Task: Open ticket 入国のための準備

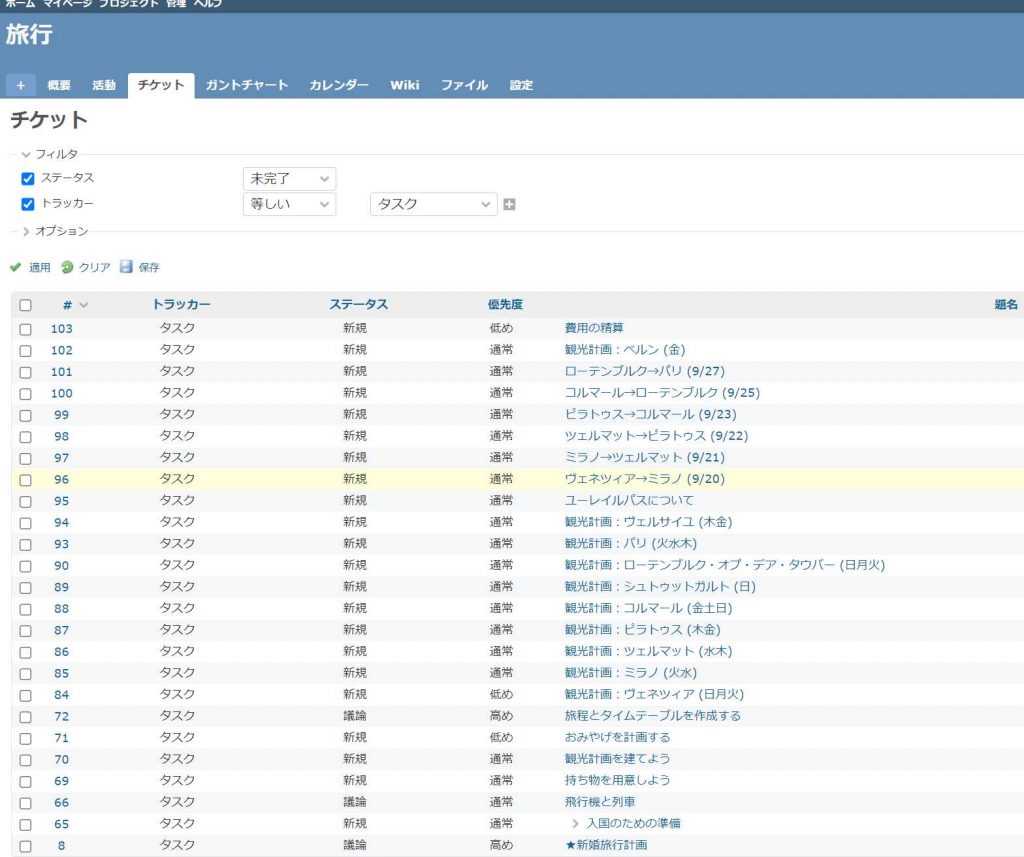Action: pyautogui.click(x=633, y=824)
